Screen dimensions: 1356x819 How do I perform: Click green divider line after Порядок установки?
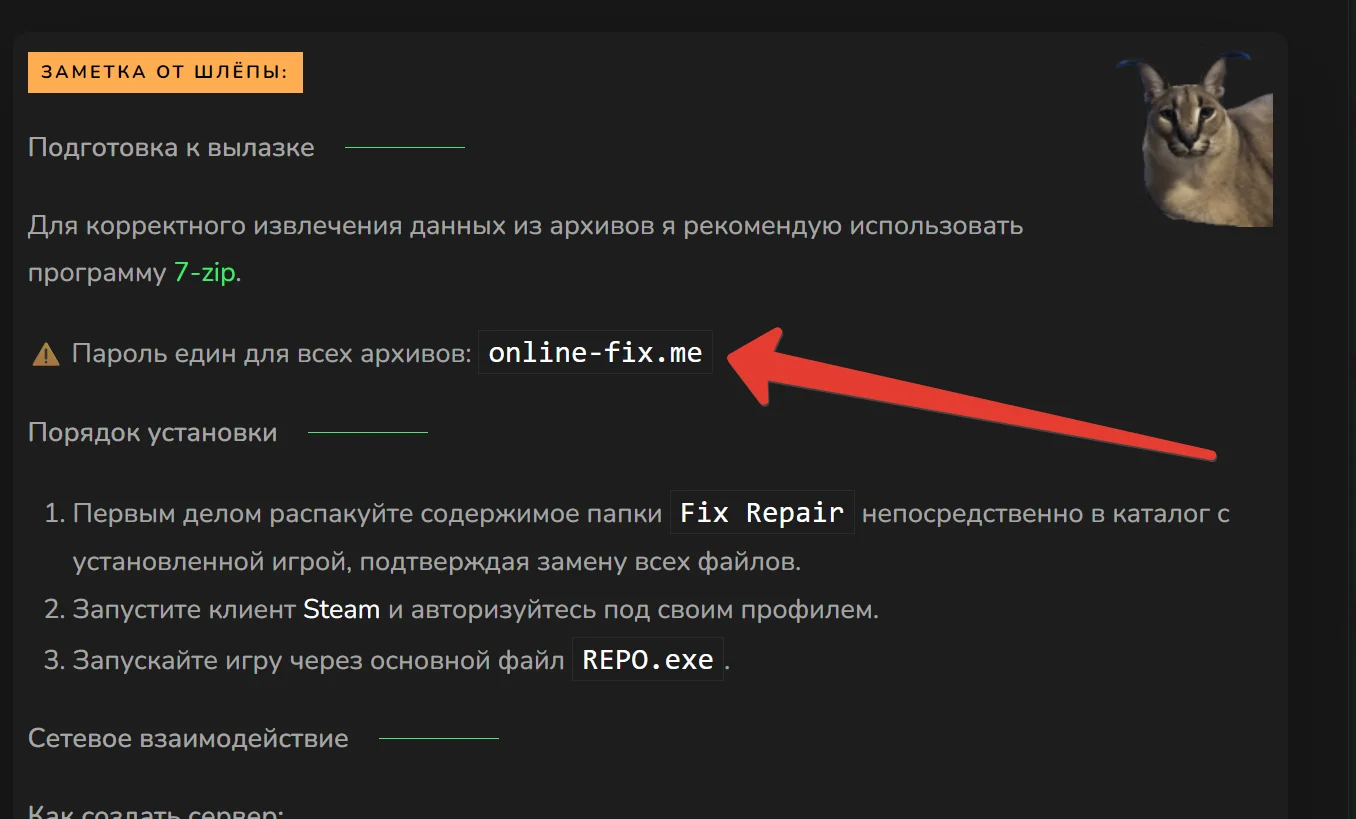pos(368,433)
